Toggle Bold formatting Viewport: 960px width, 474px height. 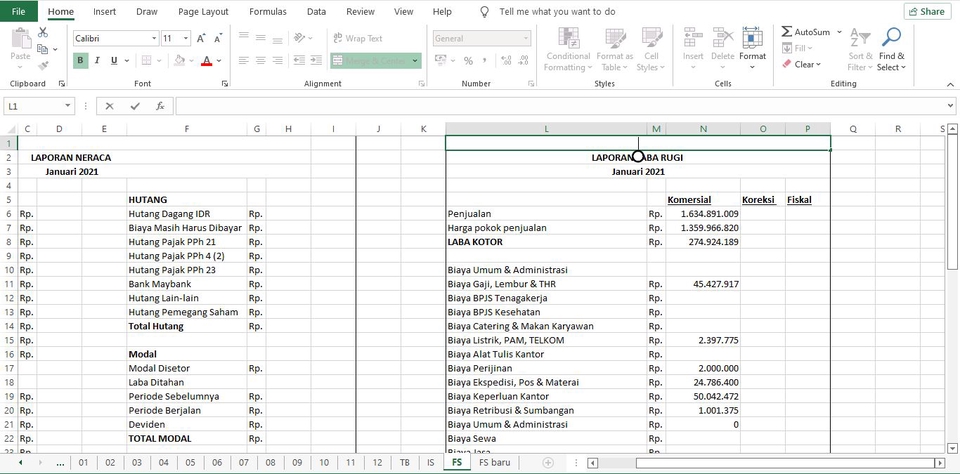tap(80, 60)
